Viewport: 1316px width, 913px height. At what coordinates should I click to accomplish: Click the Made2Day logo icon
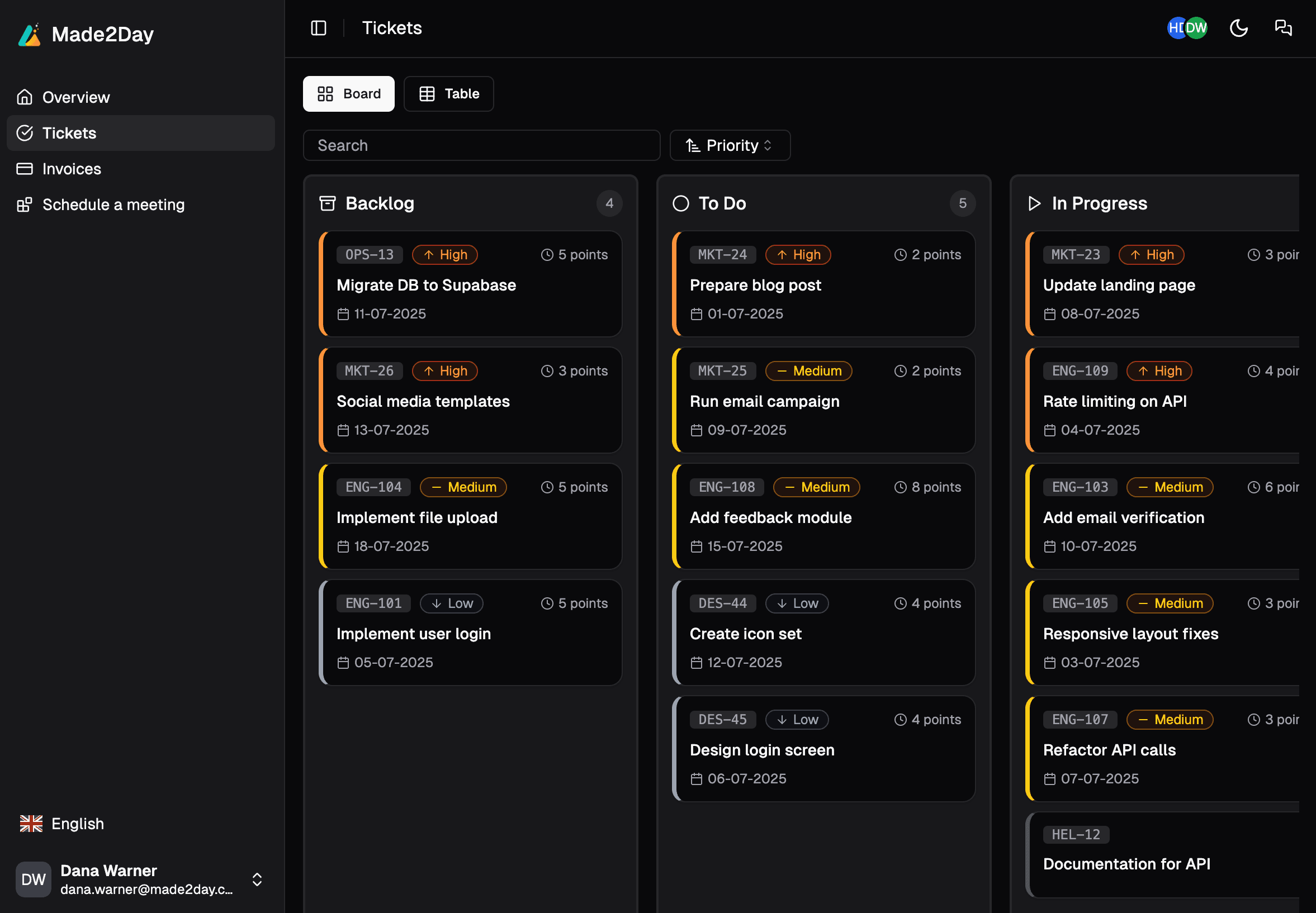(30, 34)
